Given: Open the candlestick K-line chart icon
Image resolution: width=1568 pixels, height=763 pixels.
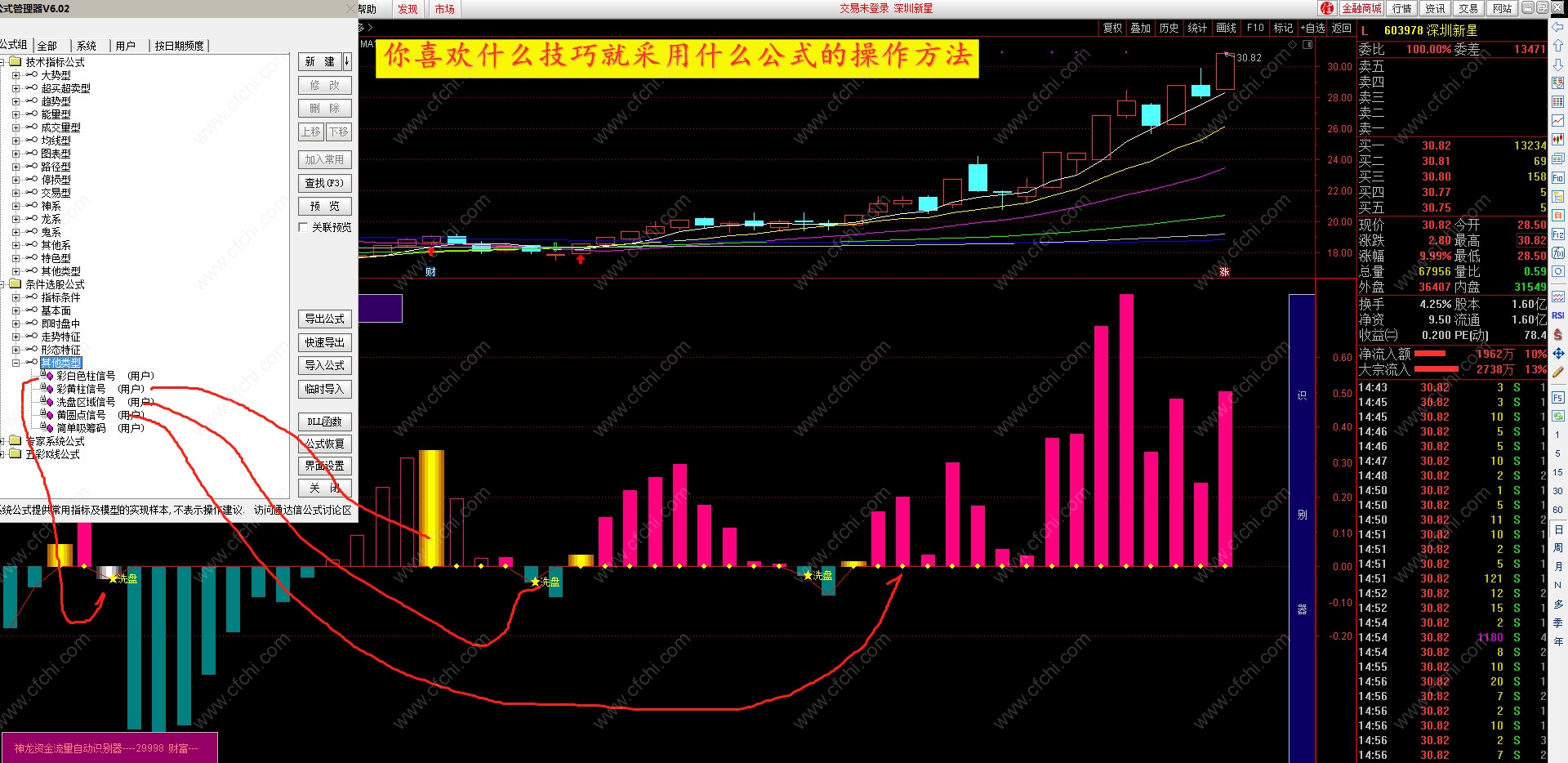Looking at the screenshot, I should pos(1557,140).
